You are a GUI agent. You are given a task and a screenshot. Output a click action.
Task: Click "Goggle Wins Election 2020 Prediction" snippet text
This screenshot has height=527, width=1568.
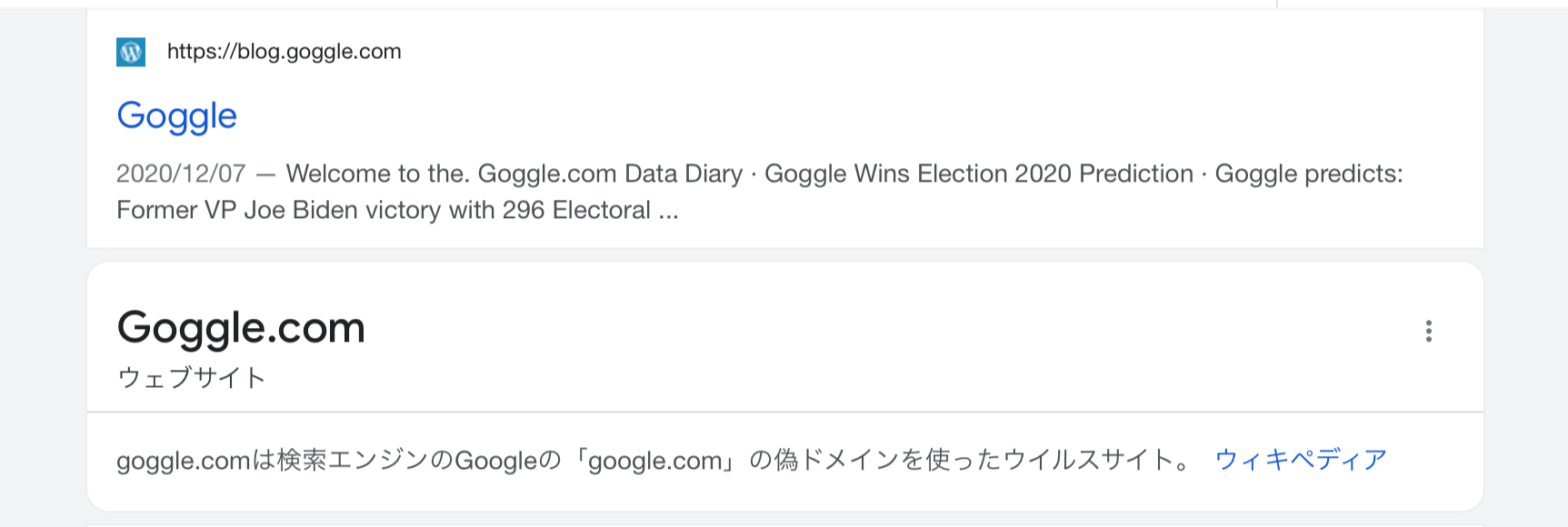(x=978, y=174)
